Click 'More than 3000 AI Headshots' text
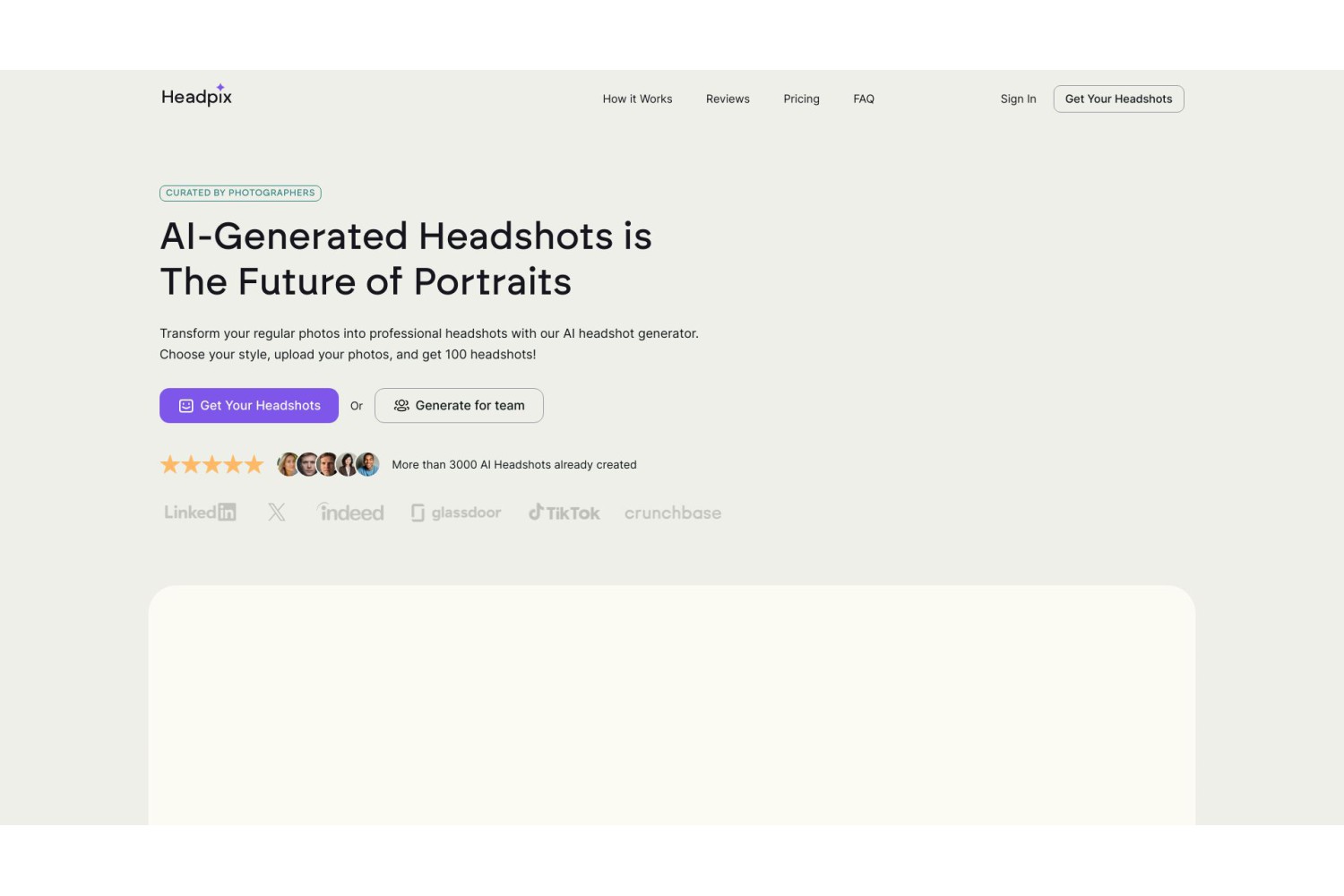 pos(514,464)
